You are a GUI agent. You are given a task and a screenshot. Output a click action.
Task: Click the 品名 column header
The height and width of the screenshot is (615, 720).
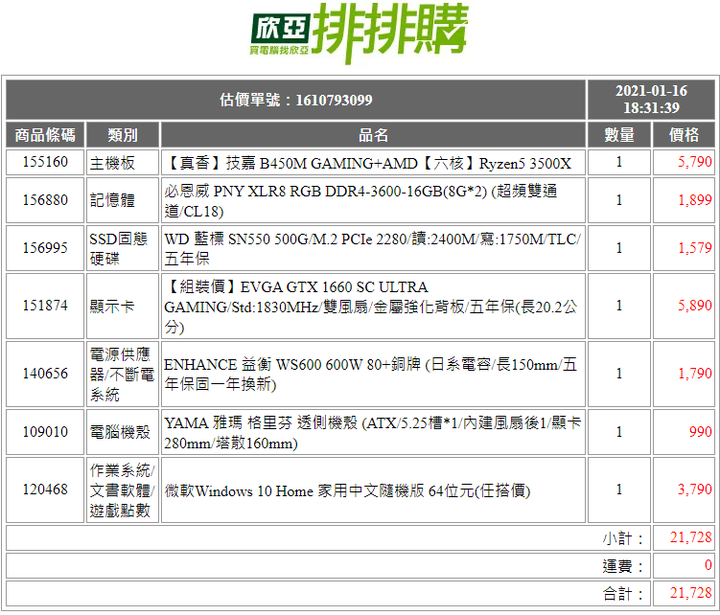click(373, 135)
